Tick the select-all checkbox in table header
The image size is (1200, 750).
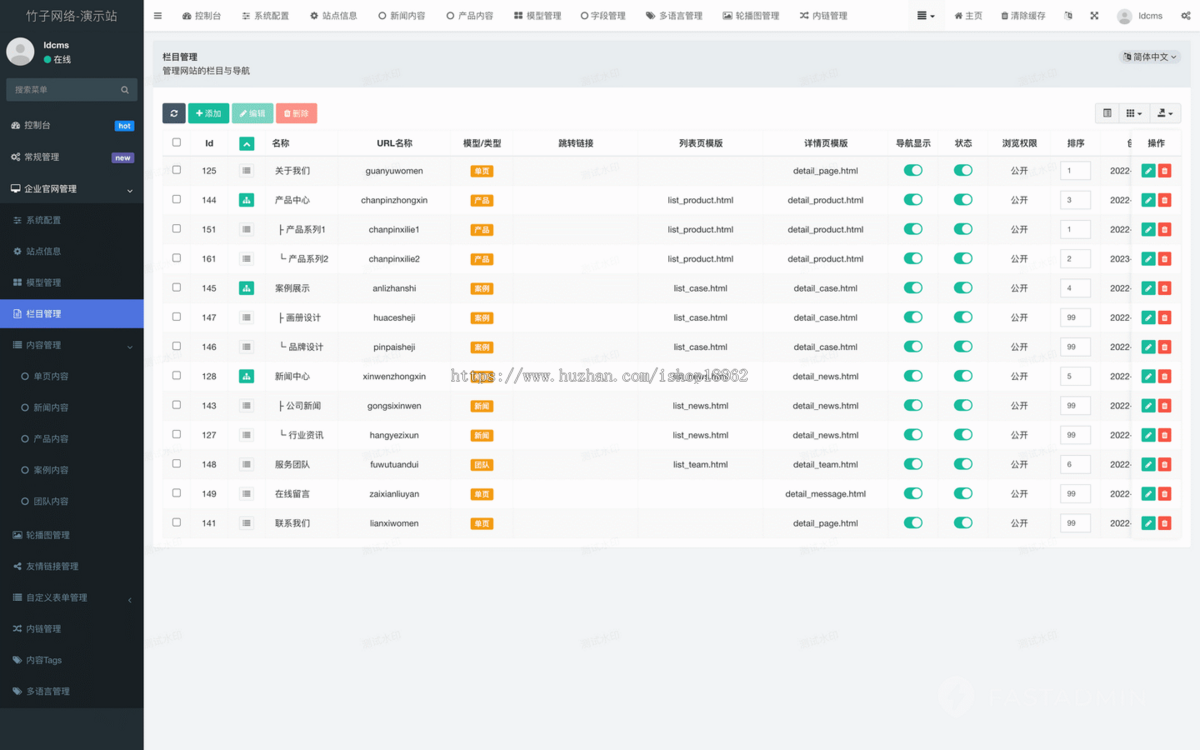click(x=177, y=143)
